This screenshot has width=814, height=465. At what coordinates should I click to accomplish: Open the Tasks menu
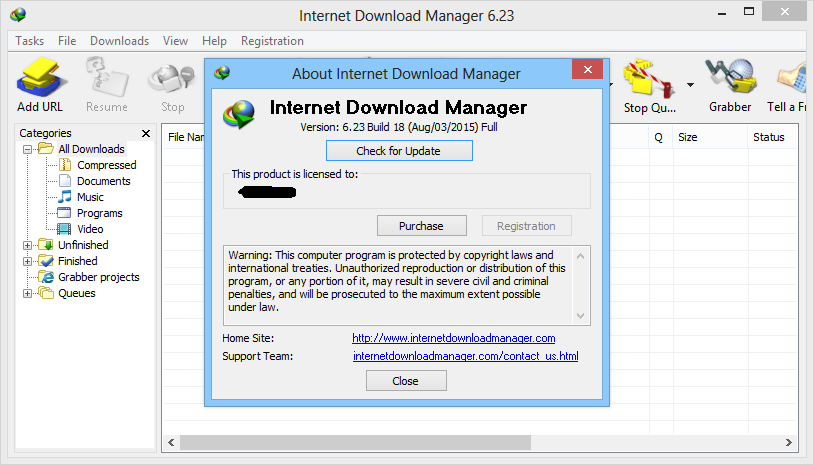point(30,41)
